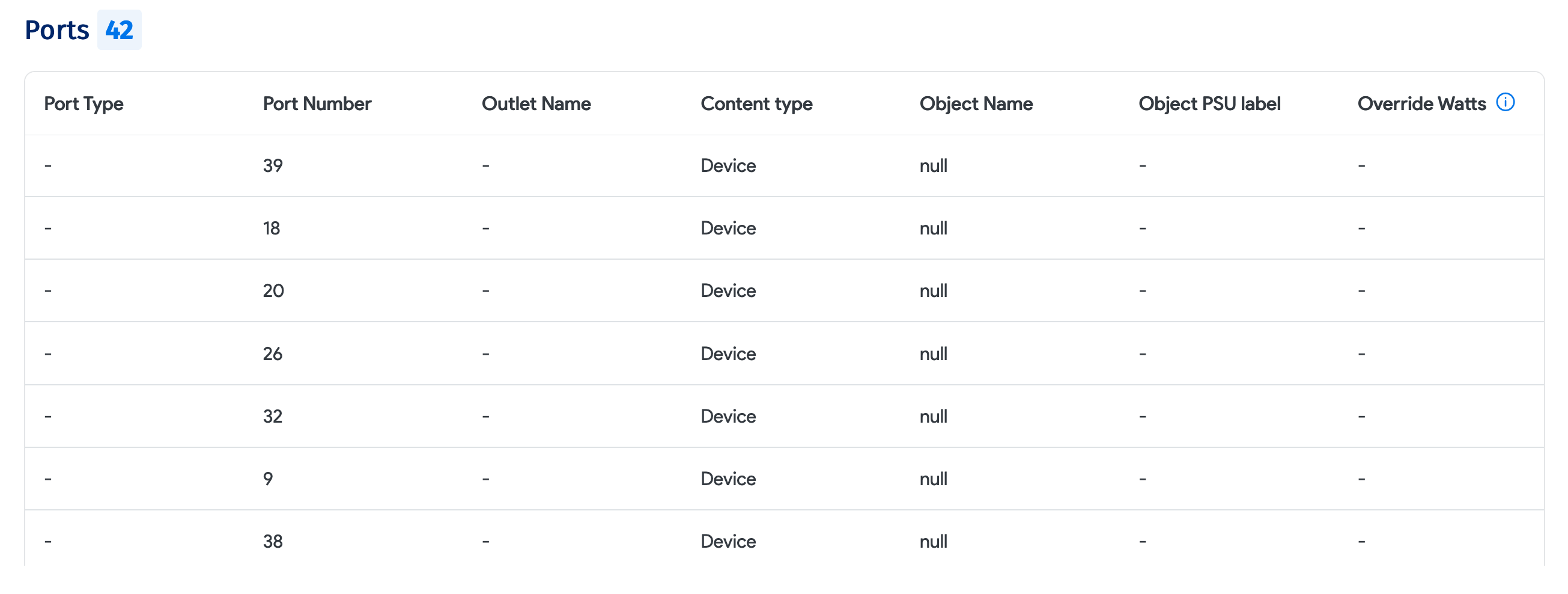Click the Outlet Name column header

point(536,103)
